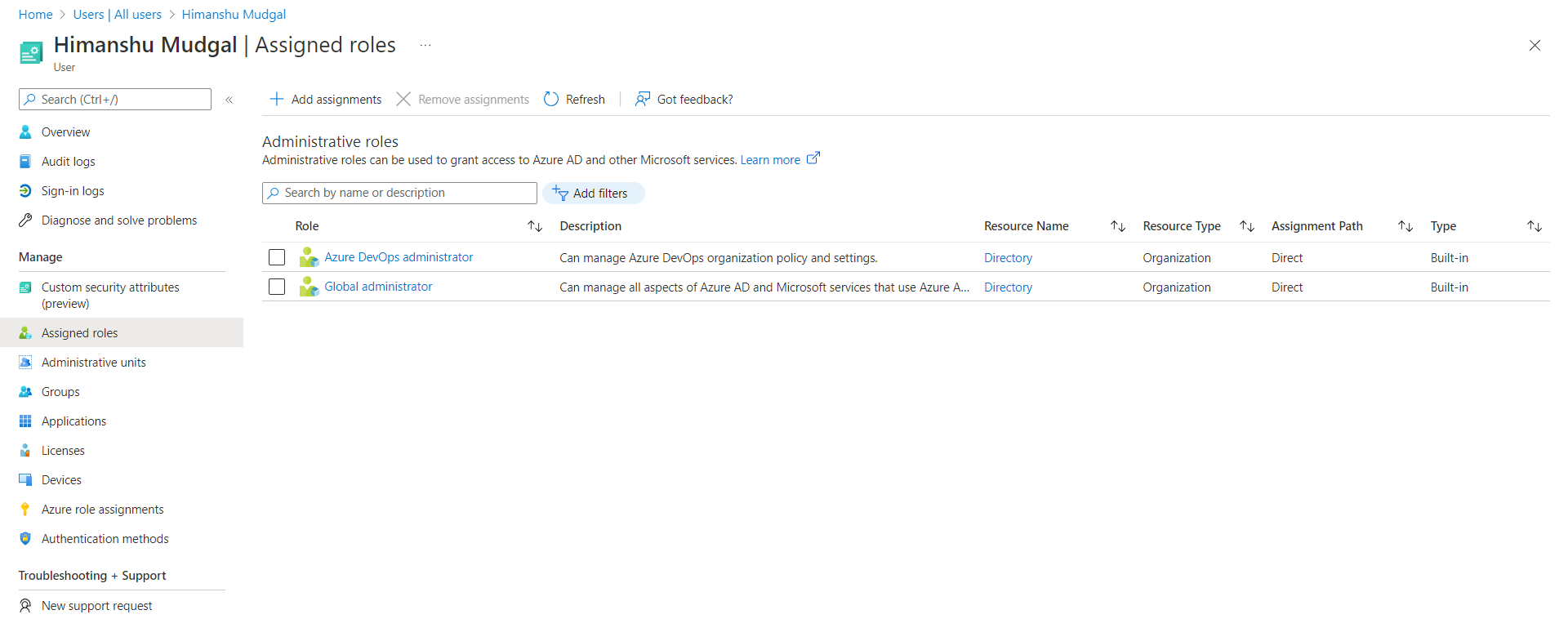Click the Azure DevOps administrator role icon
This screenshot has width=1568, height=619.
pyautogui.click(x=309, y=257)
